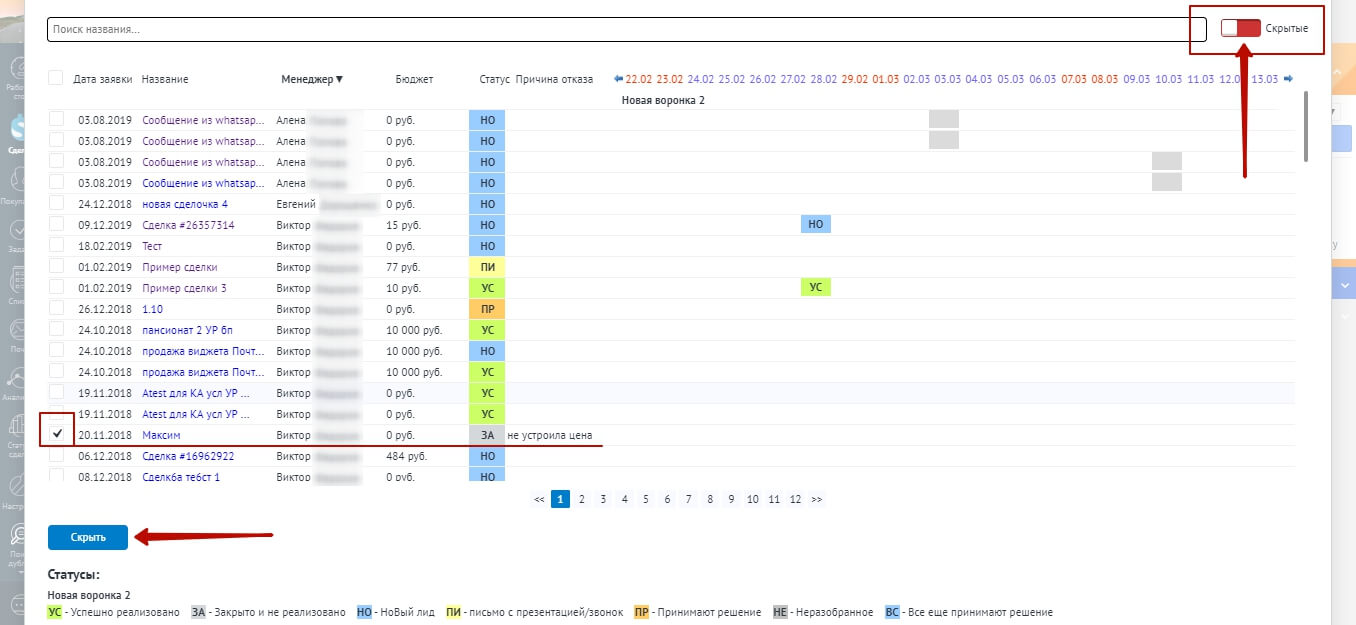Sort by the Менеджер column arrow
Viewport: 1356px width, 625px height.
tap(339, 79)
